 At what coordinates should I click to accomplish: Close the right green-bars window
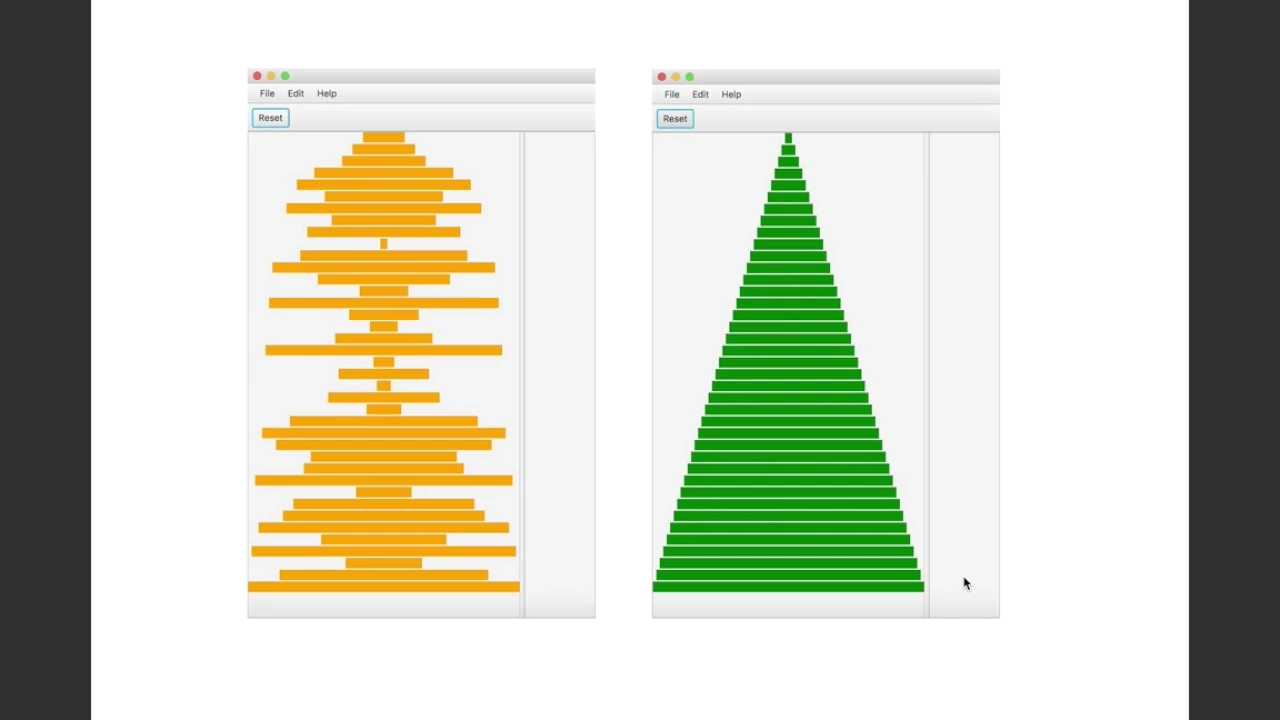tap(661, 77)
